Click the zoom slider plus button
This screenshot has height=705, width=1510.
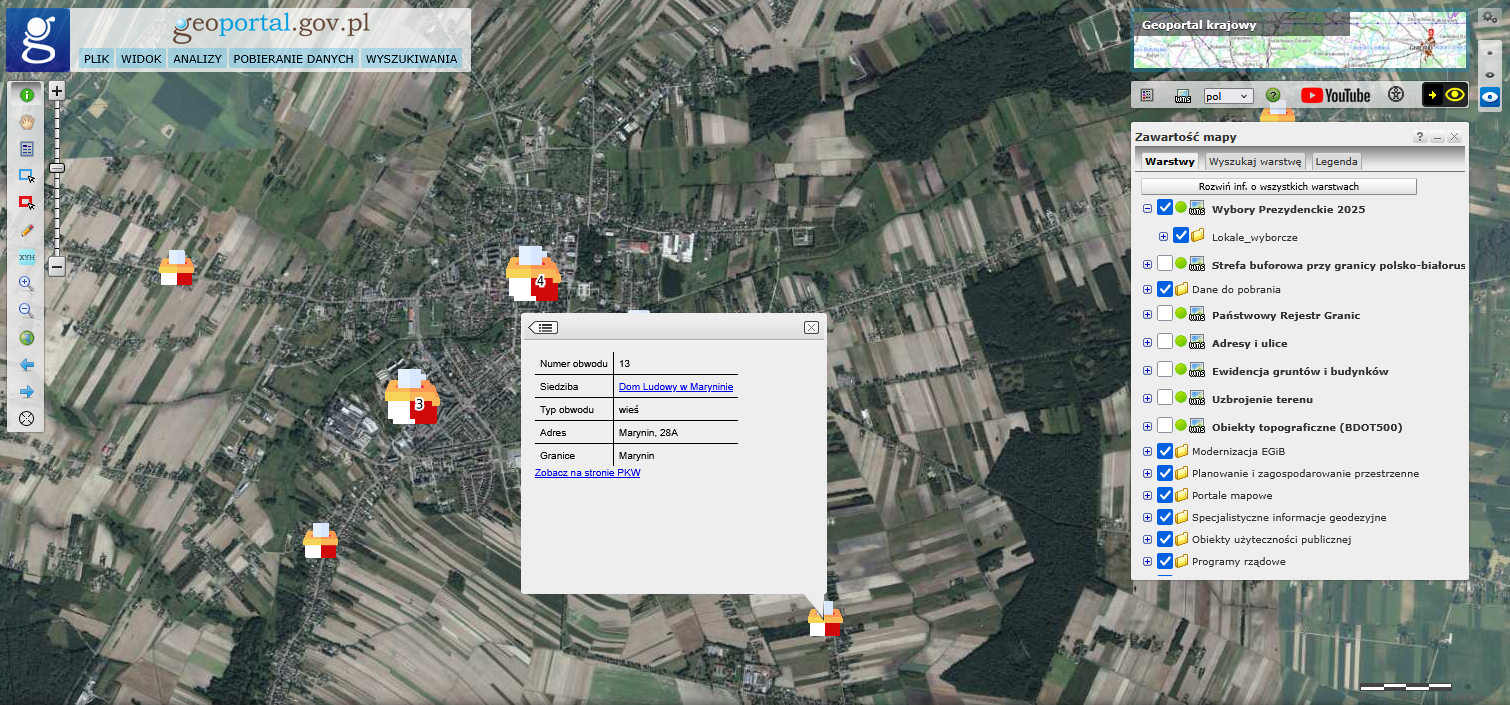(x=57, y=91)
